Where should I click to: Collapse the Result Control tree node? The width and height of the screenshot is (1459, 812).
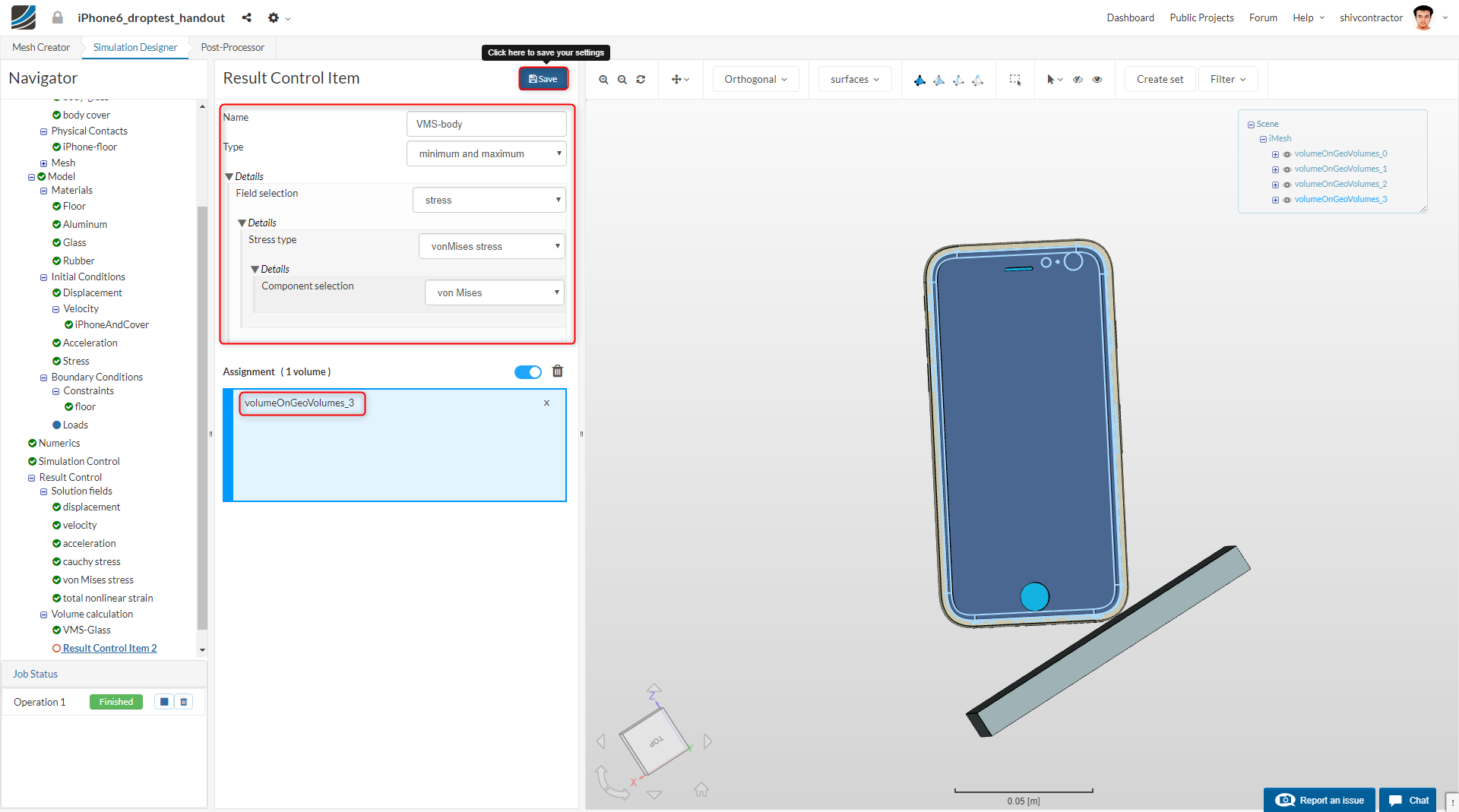pyautogui.click(x=31, y=478)
